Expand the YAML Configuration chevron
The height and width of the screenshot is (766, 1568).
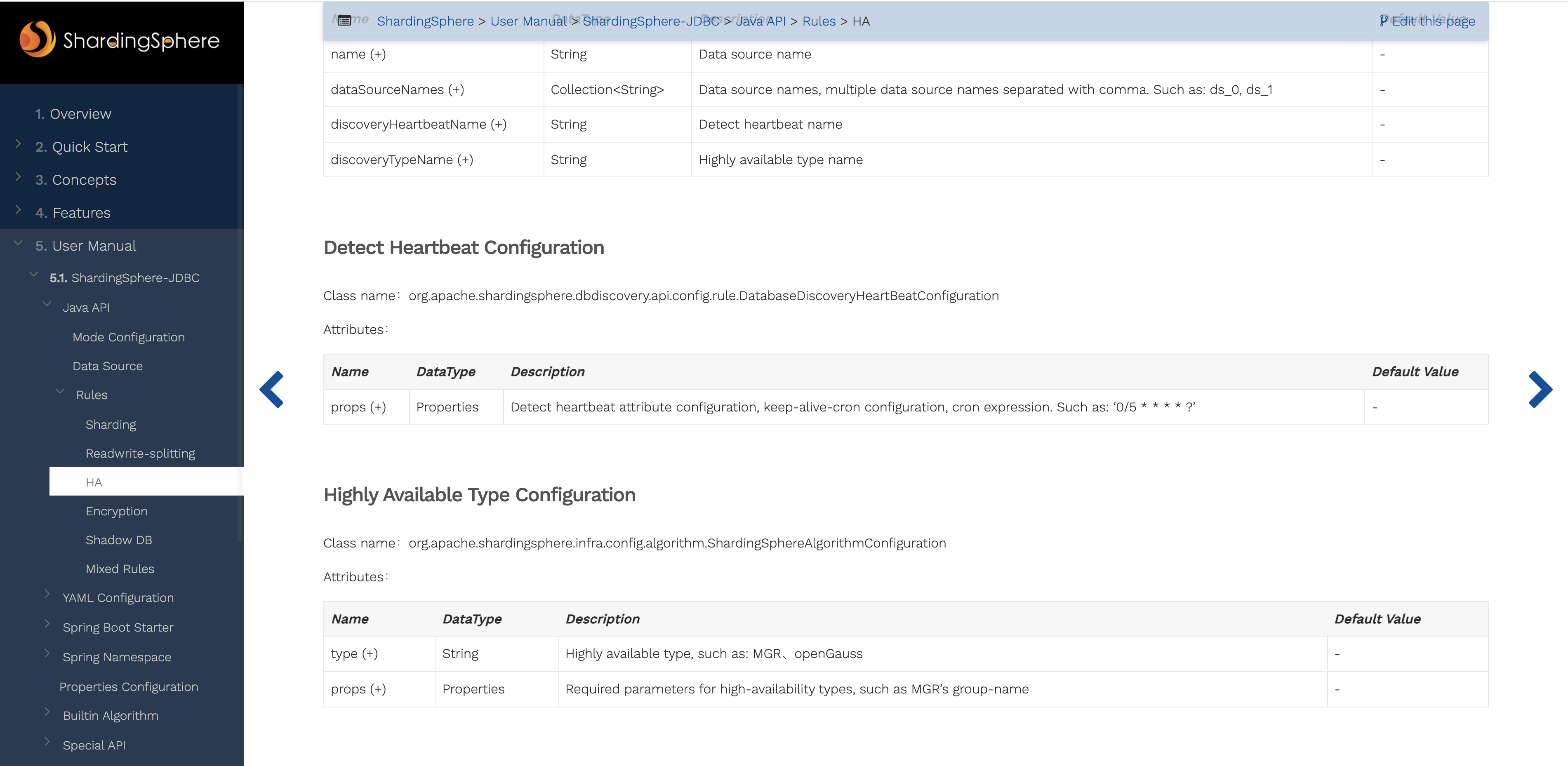pos(47,594)
